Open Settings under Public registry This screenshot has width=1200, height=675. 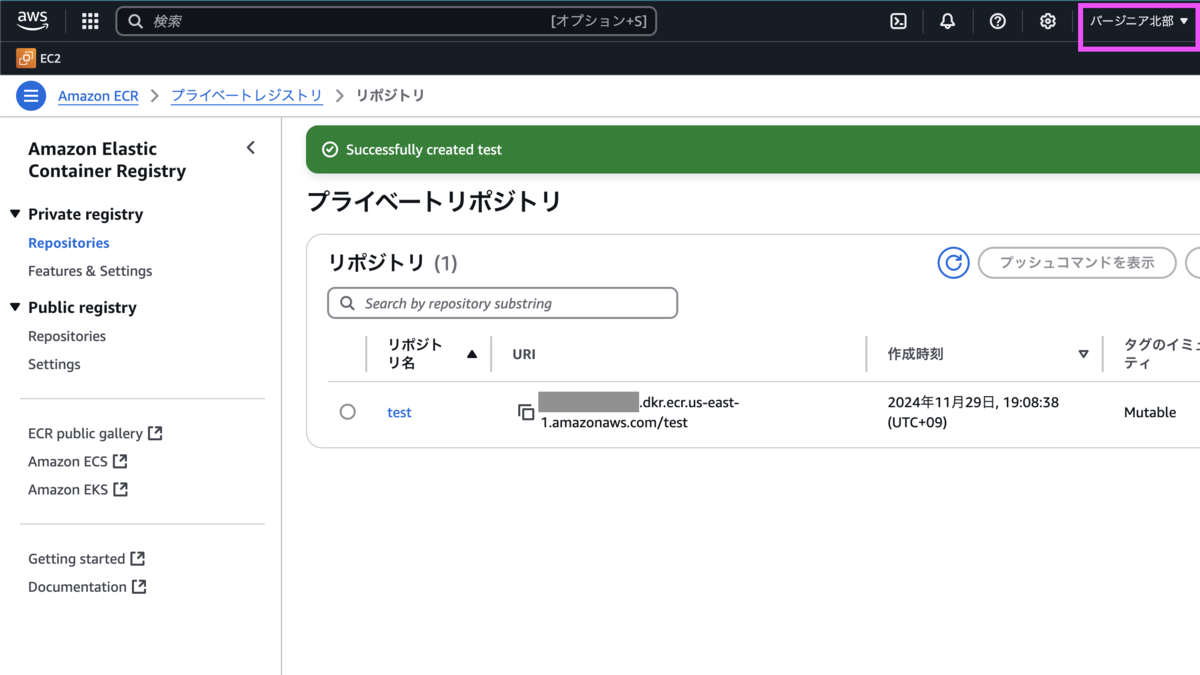(54, 364)
